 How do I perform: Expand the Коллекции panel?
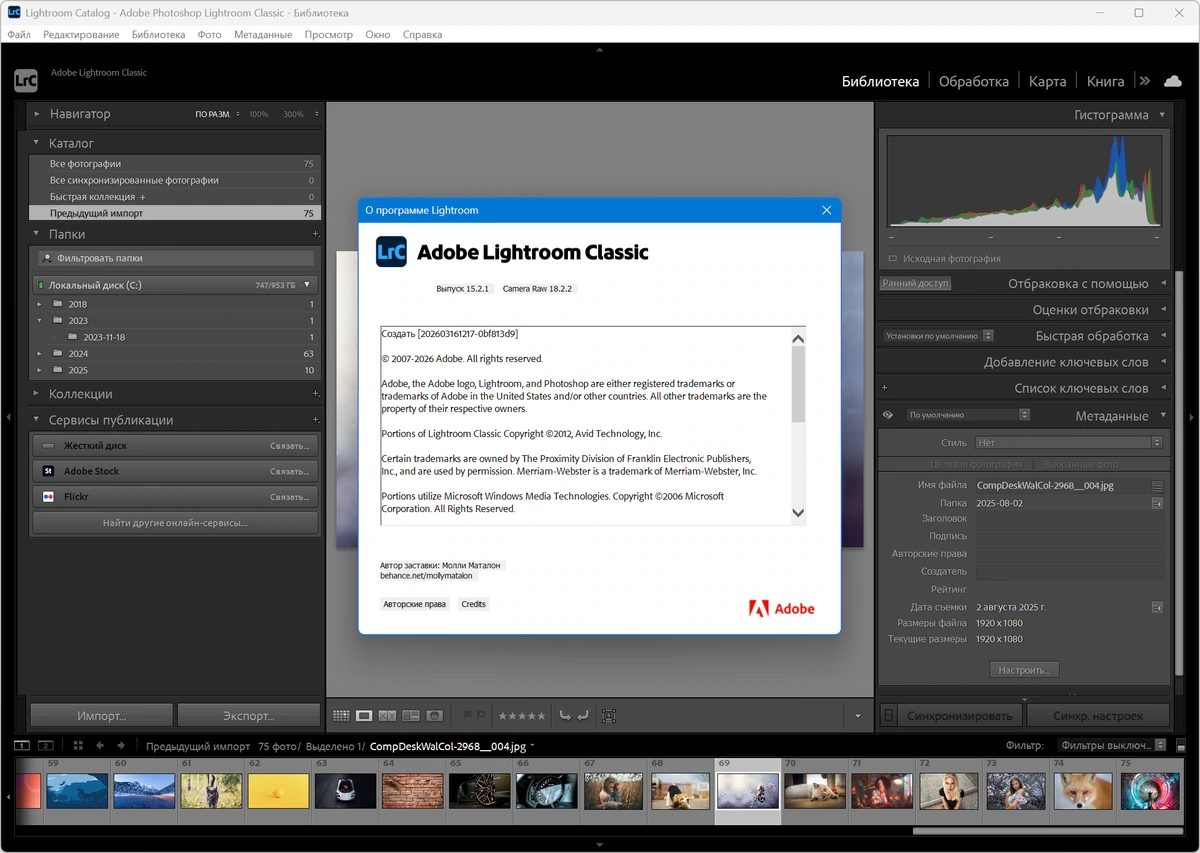36,394
